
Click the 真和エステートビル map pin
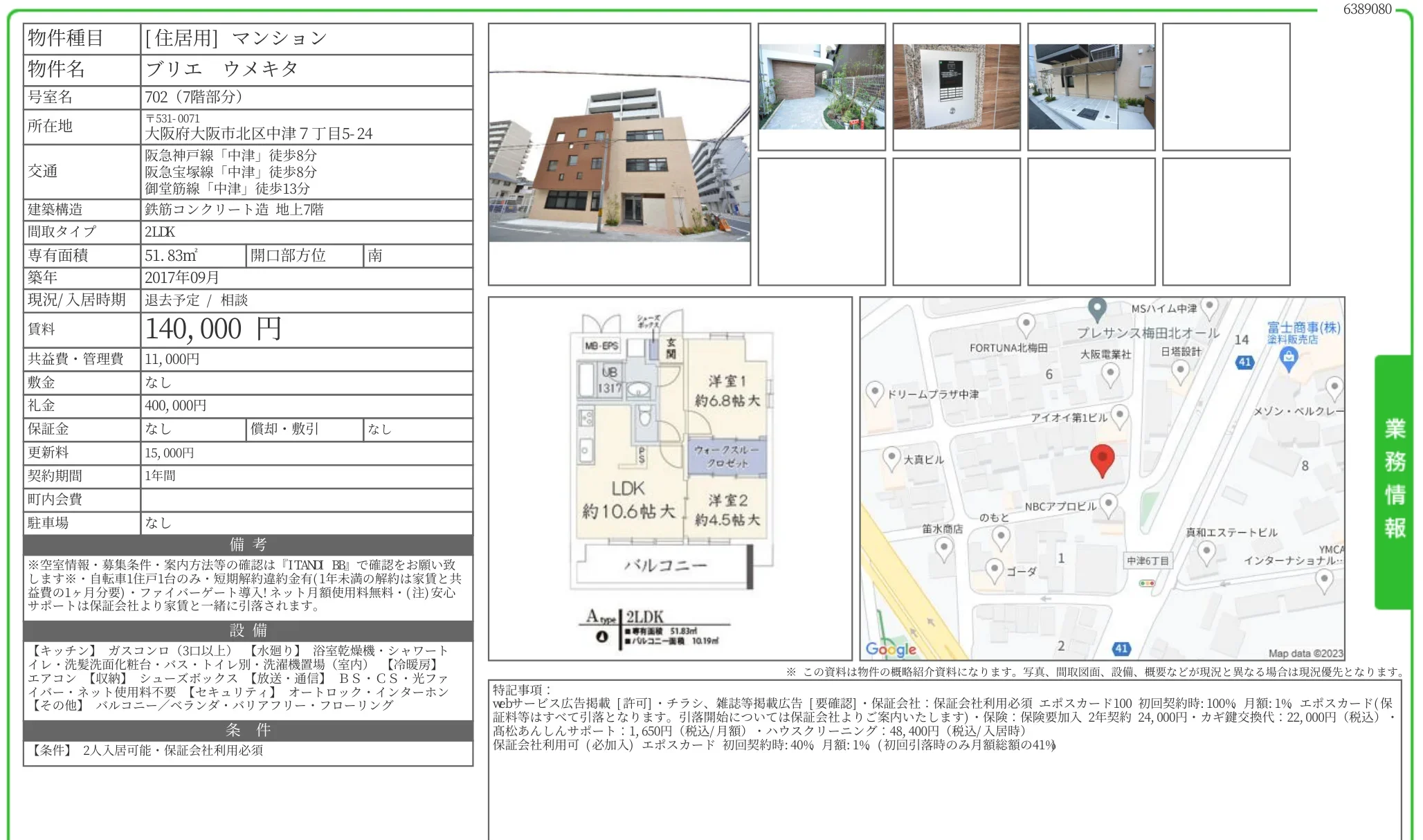[x=1206, y=552]
